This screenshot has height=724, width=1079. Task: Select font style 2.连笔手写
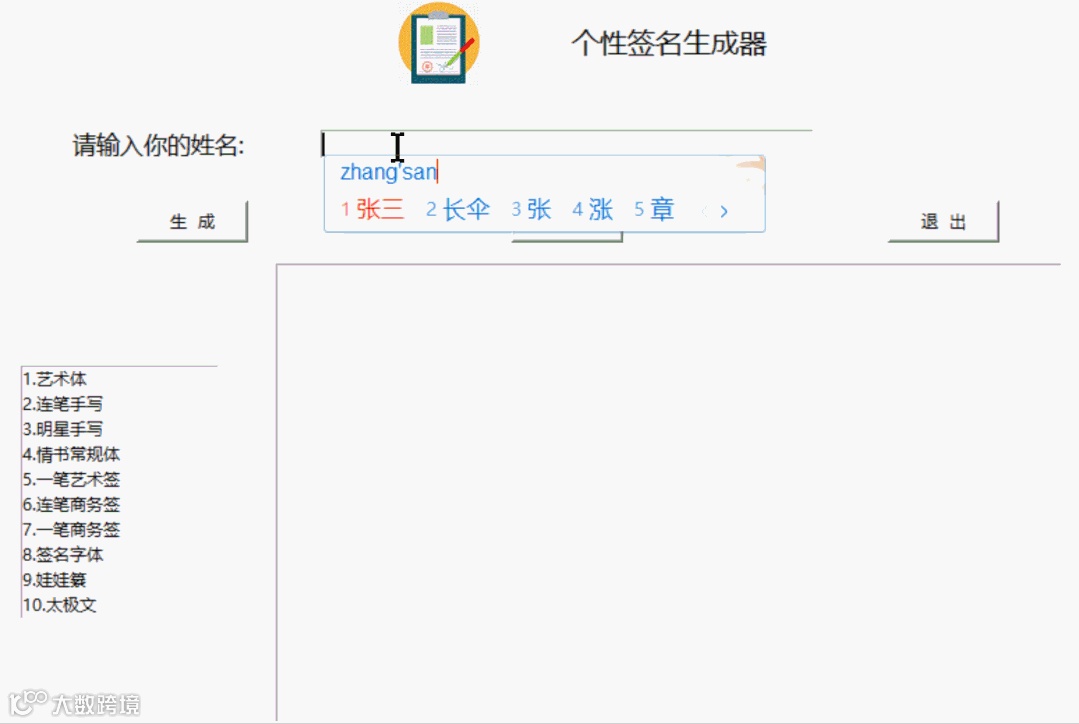pyautogui.click(x=63, y=404)
